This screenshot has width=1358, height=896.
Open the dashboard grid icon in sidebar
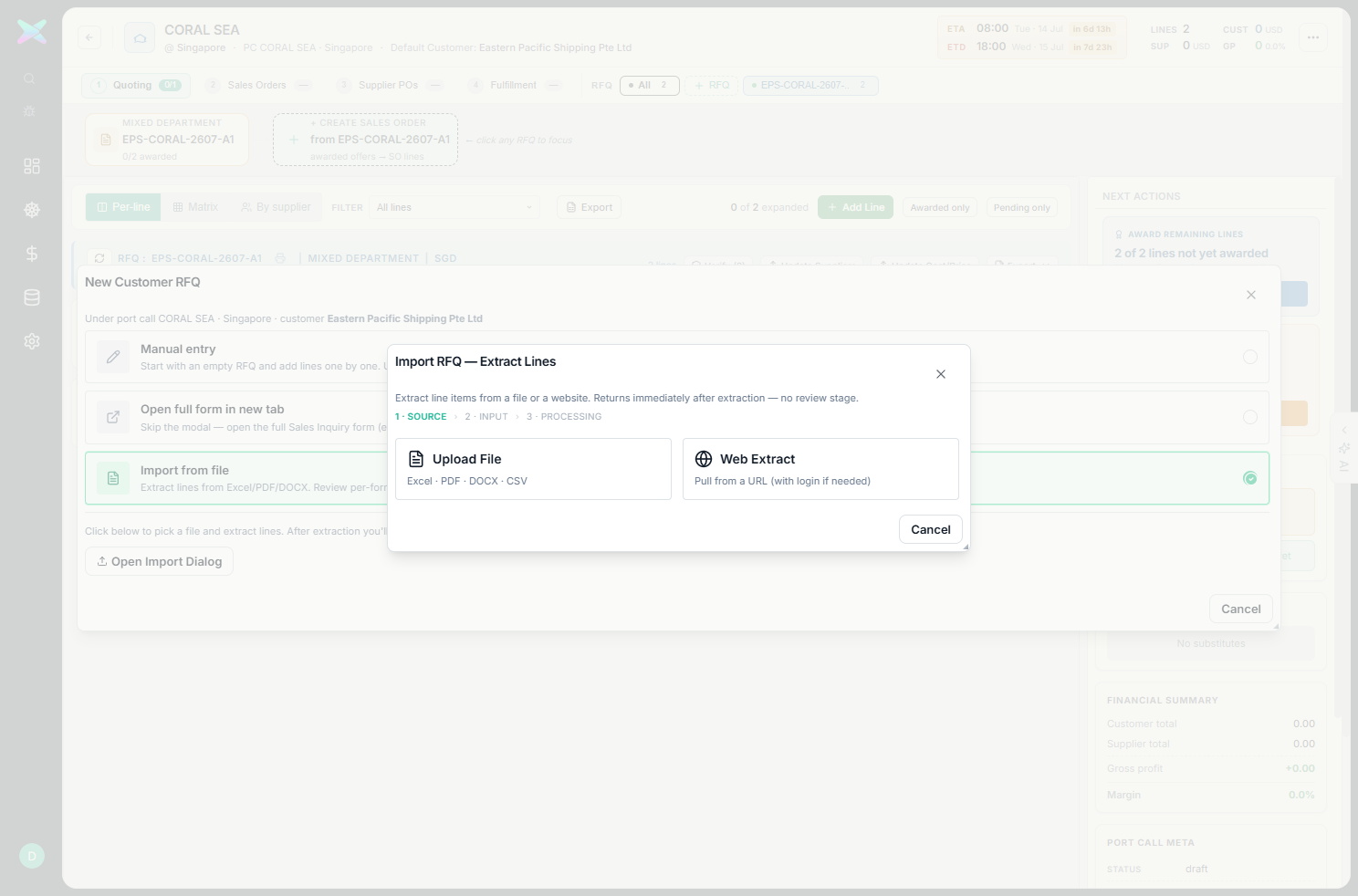[x=32, y=166]
